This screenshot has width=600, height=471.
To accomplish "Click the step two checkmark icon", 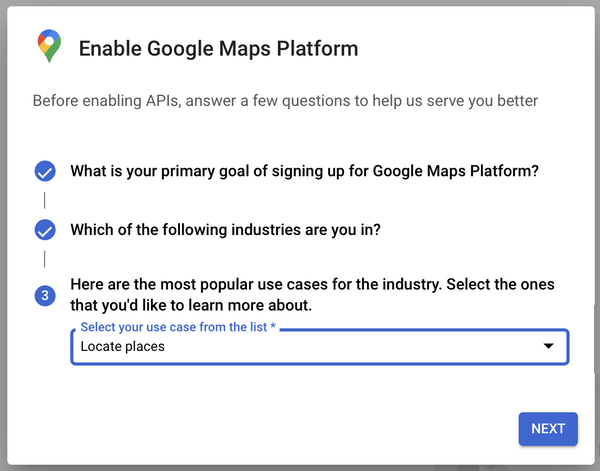I will 45,230.
